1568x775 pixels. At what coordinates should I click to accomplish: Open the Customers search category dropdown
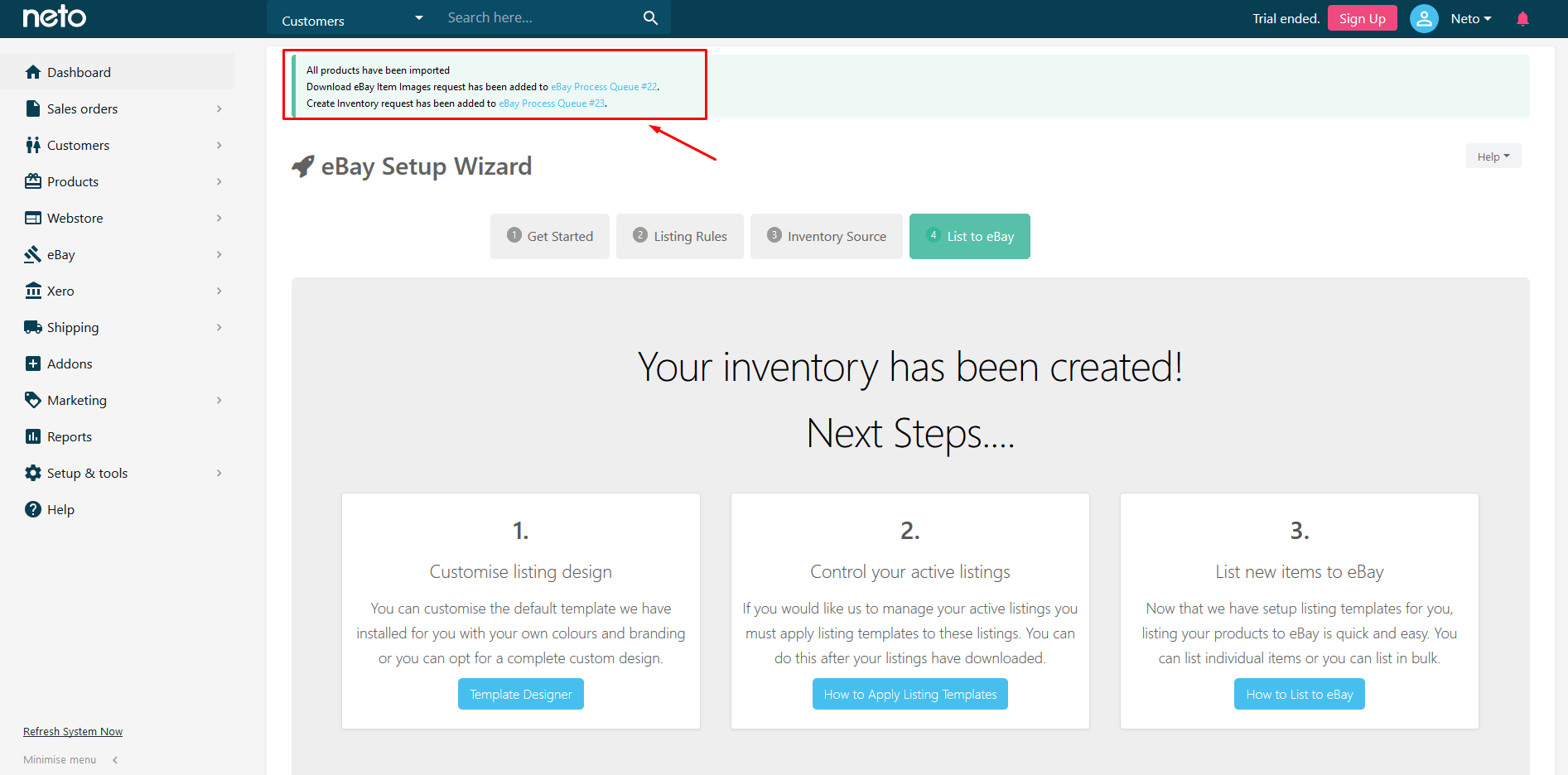(352, 18)
